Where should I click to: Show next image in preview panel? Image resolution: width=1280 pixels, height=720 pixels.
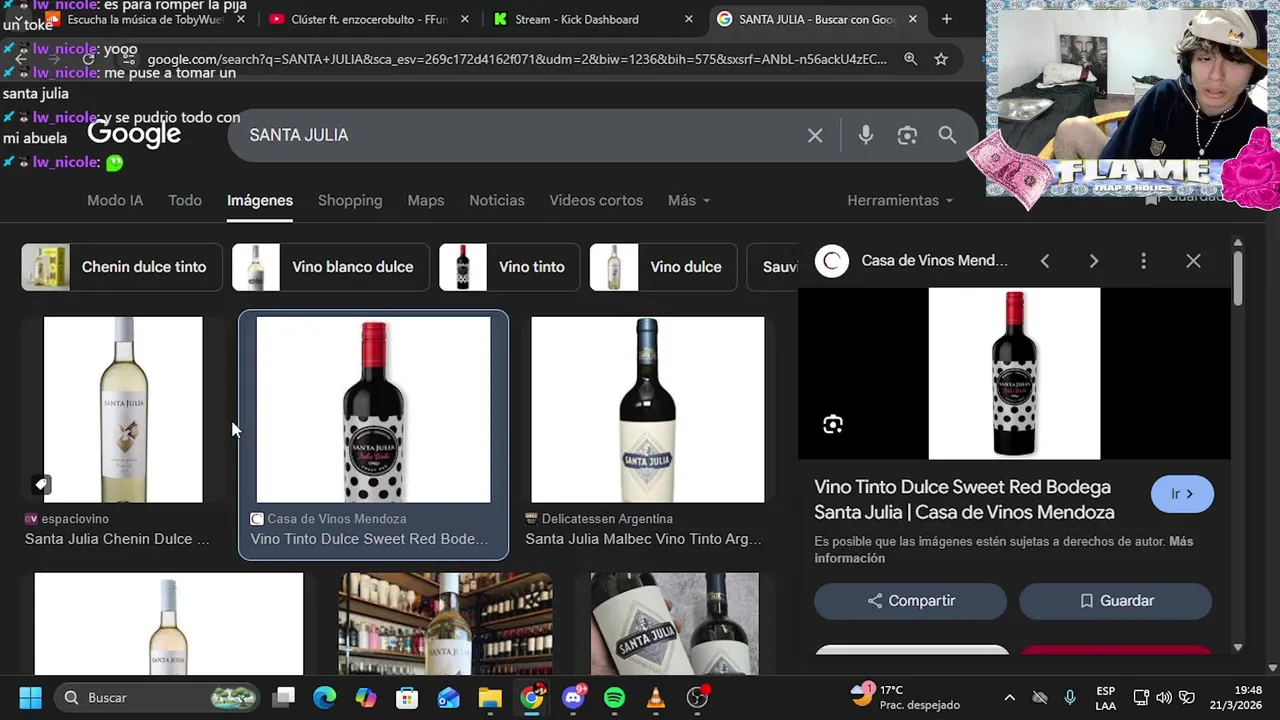coord(1093,261)
